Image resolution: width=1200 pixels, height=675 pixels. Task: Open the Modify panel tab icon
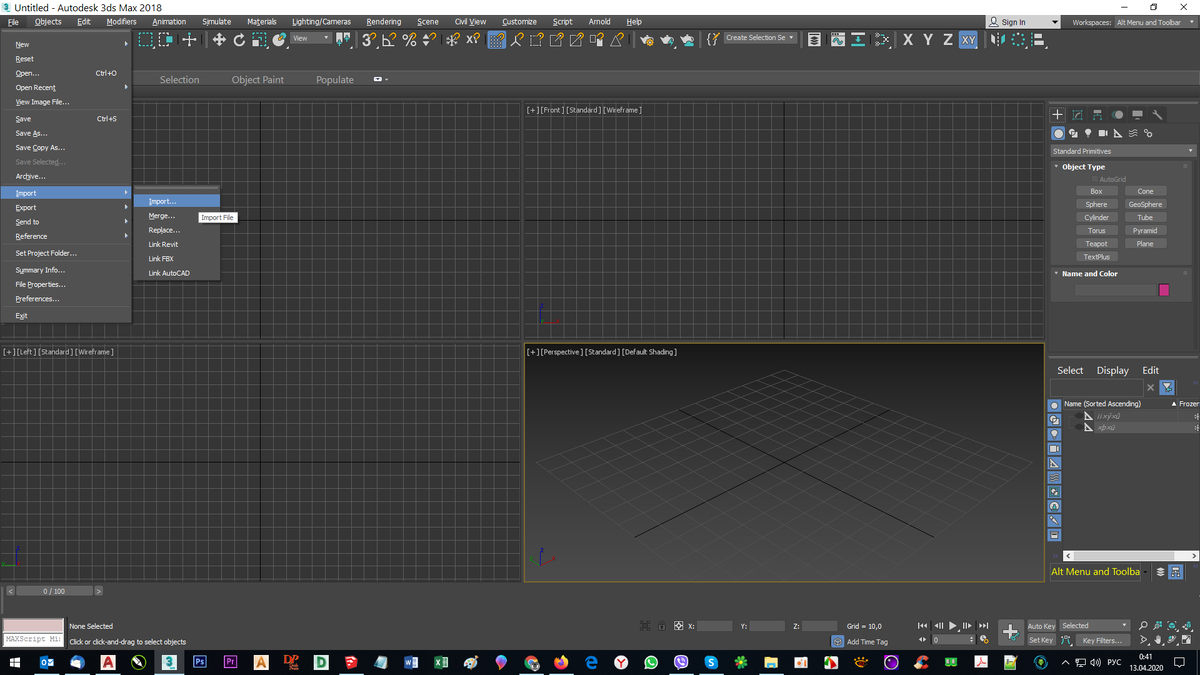[x=1077, y=115]
